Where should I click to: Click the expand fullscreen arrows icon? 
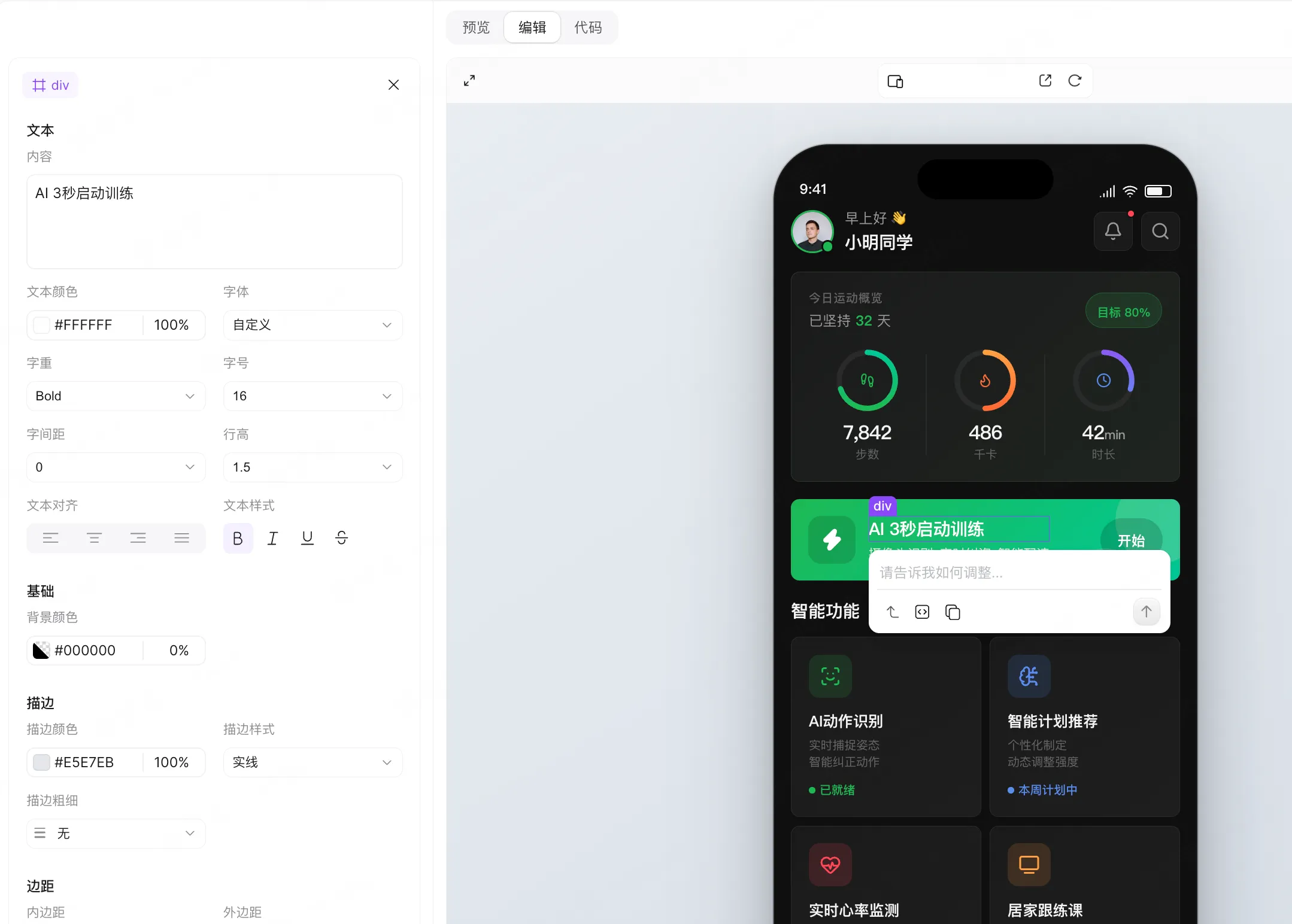[x=469, y=81]
